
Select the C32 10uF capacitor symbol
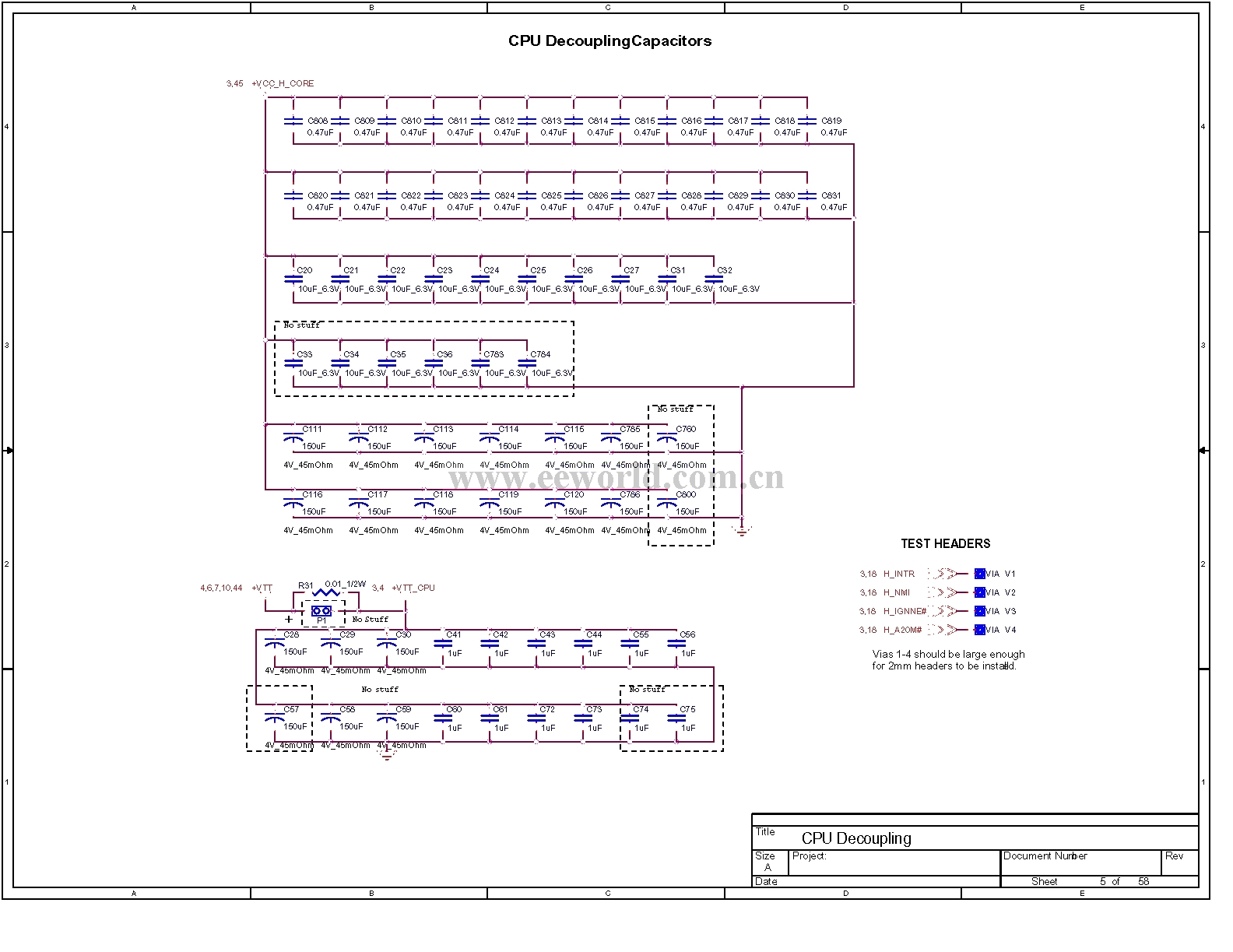[714, 278]
